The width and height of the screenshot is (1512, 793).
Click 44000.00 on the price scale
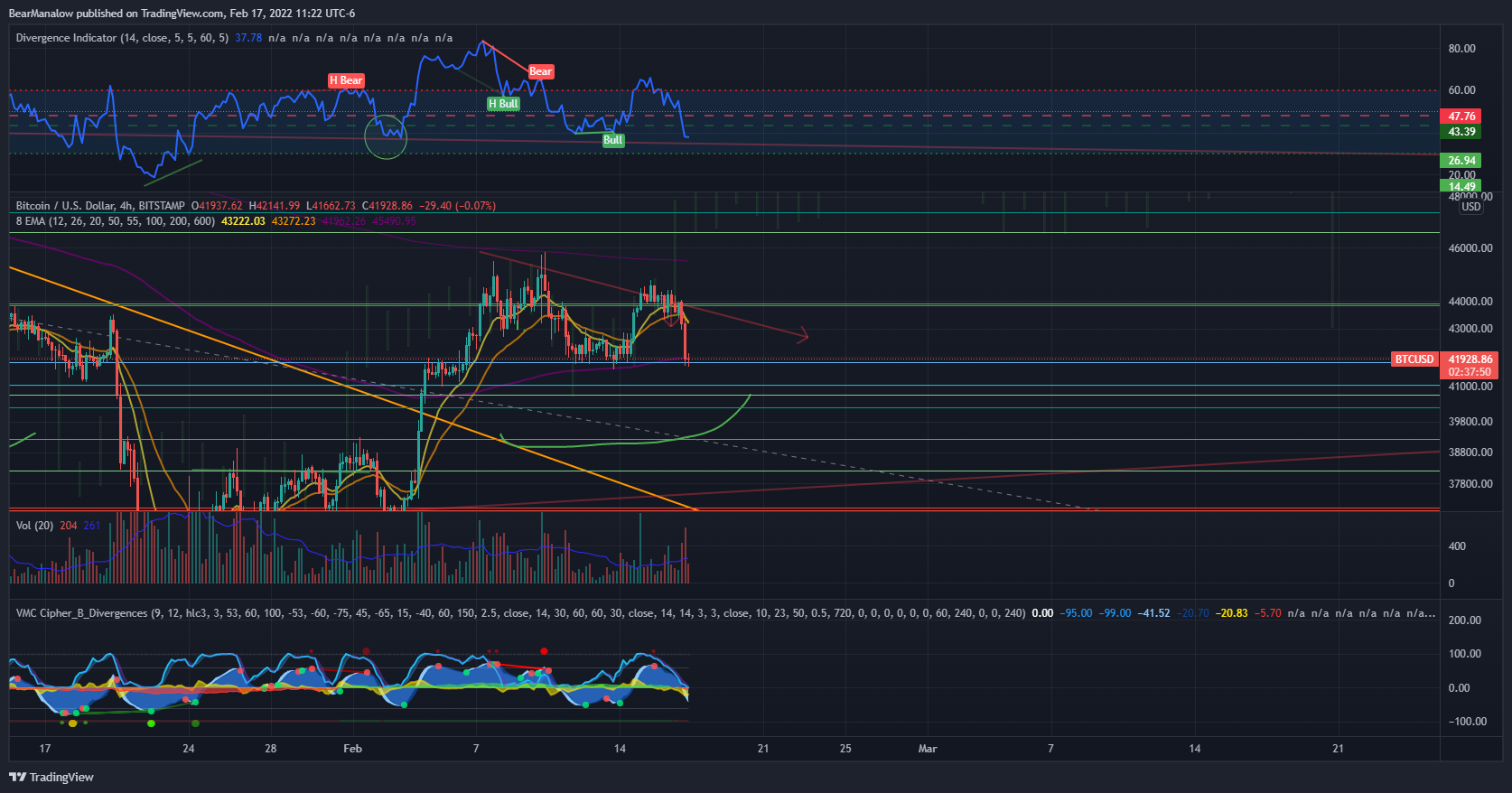tap(1470, 302)
